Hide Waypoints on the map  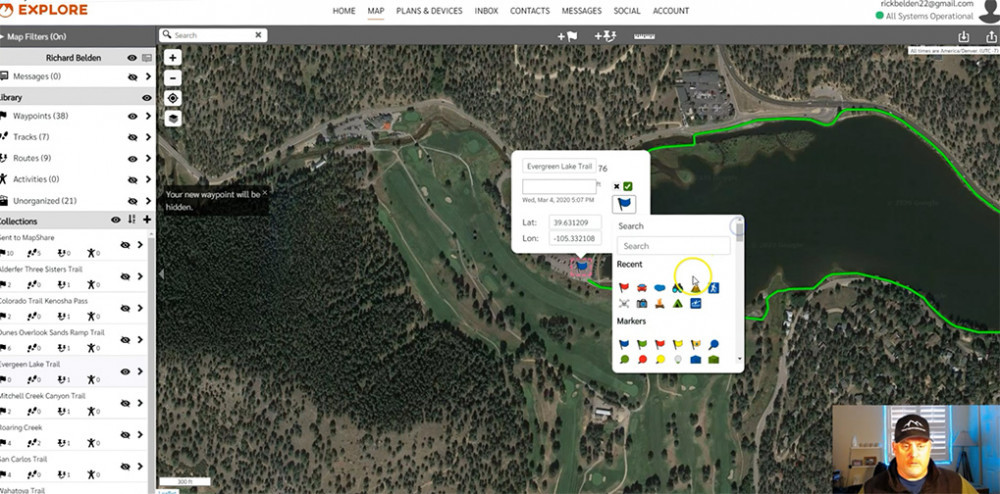pos(133,116)
